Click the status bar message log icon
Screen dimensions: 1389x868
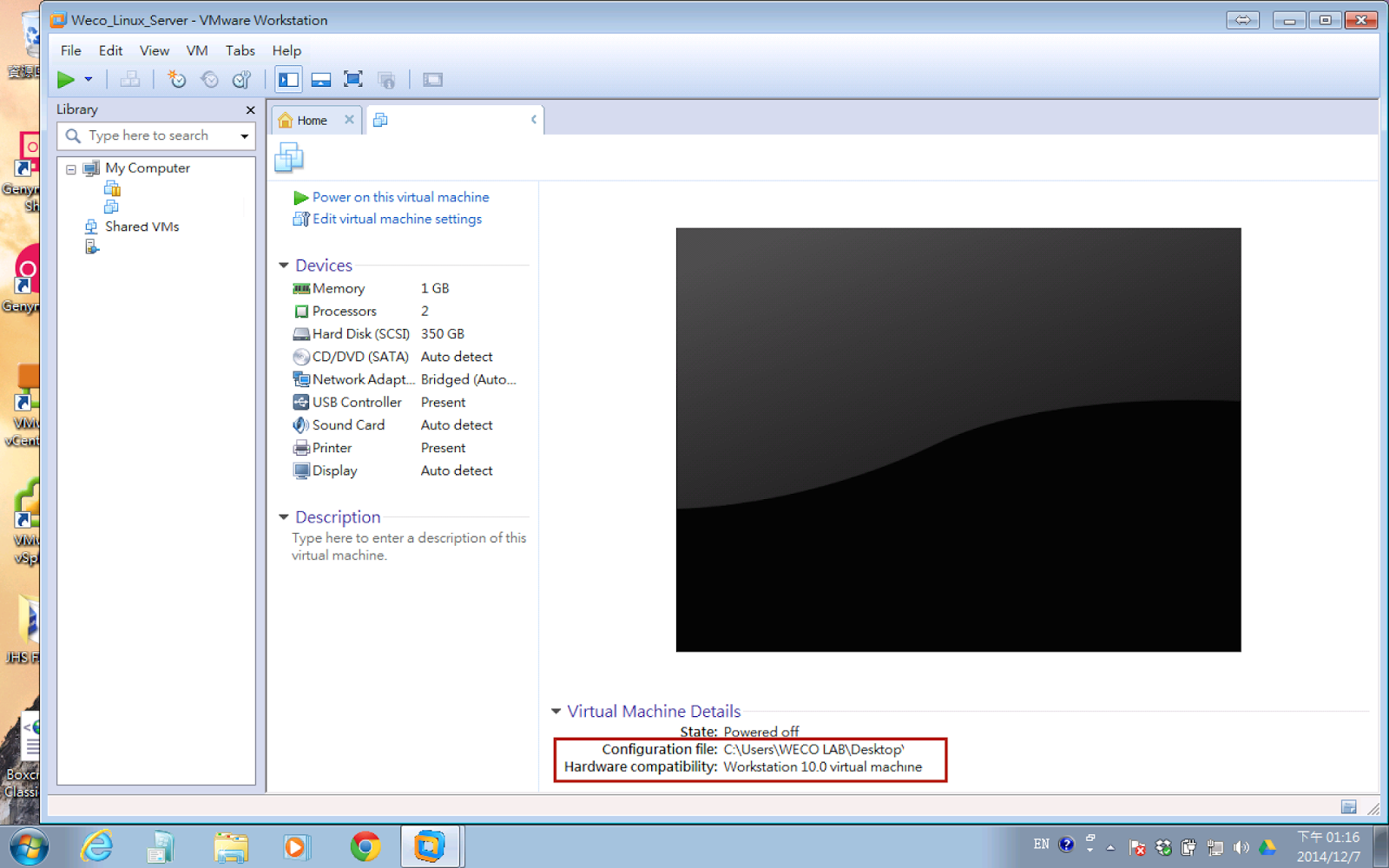point(1348,807)
